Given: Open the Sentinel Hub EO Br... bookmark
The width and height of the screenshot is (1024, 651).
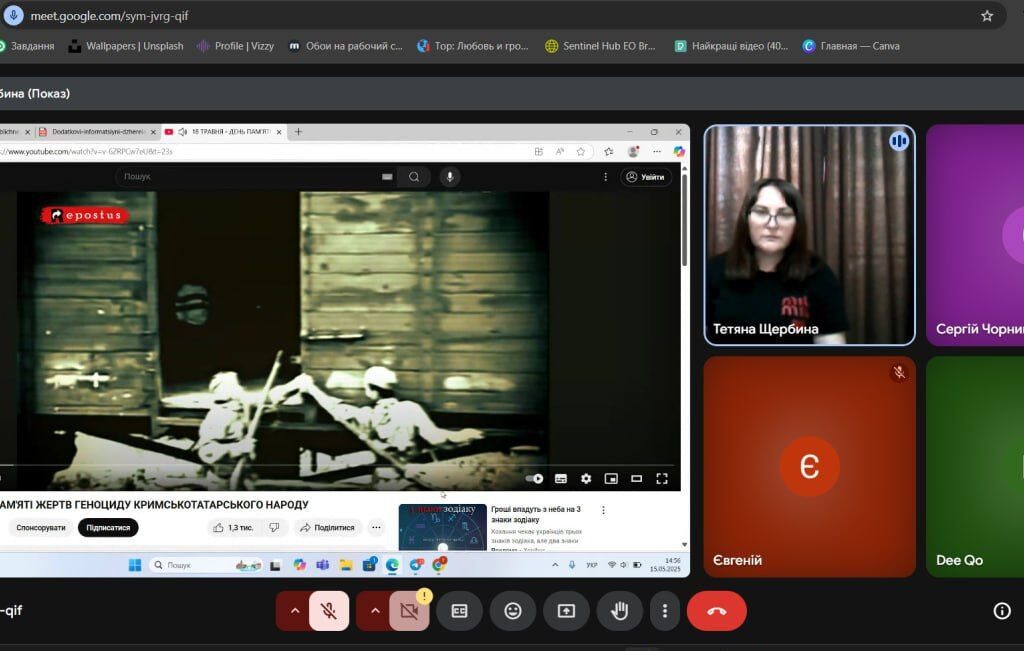Looking at the screenshot, I should (600, 46).
